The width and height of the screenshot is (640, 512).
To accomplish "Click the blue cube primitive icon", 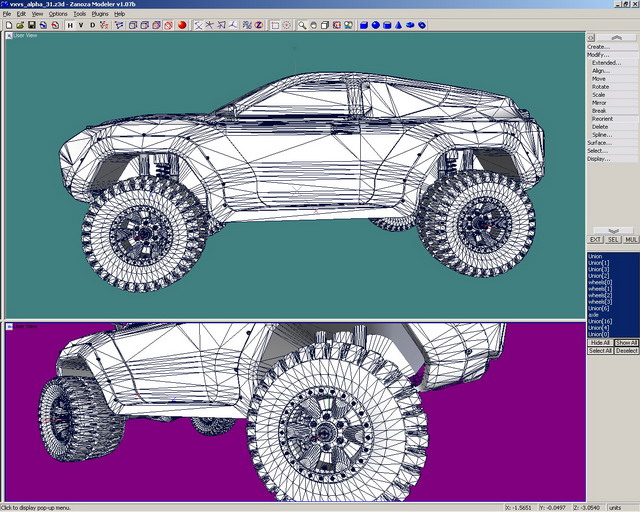I will click(x=364, y=25).
